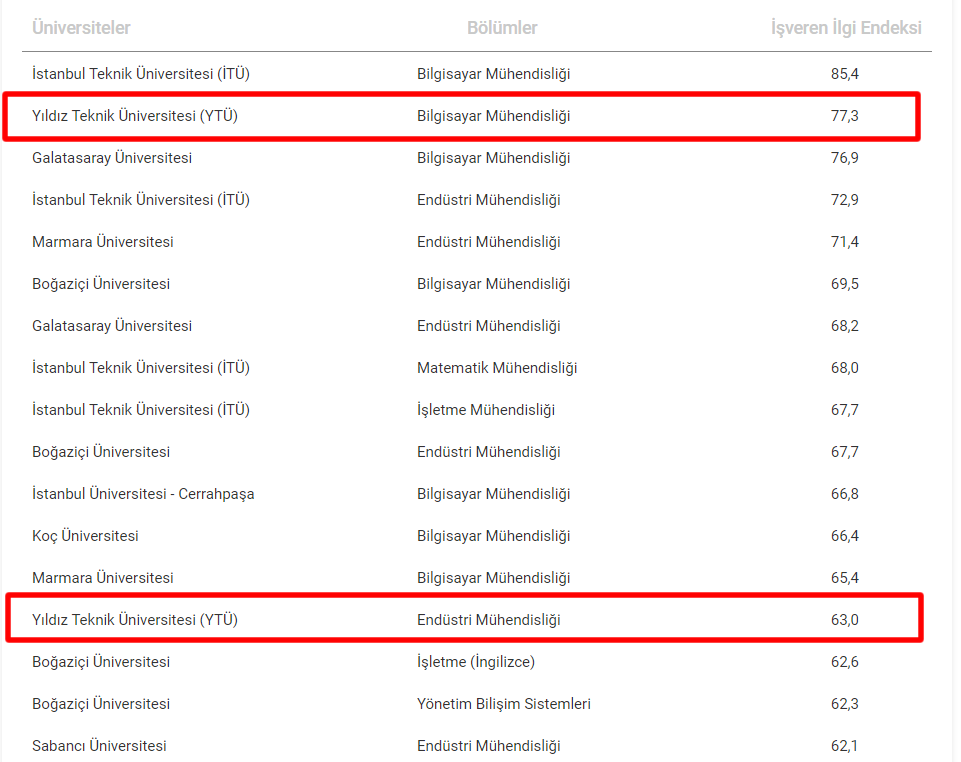The width and height of the screenshot is (961, 762).
Task: Click the 85,4 index value
Action: point(844,74)
